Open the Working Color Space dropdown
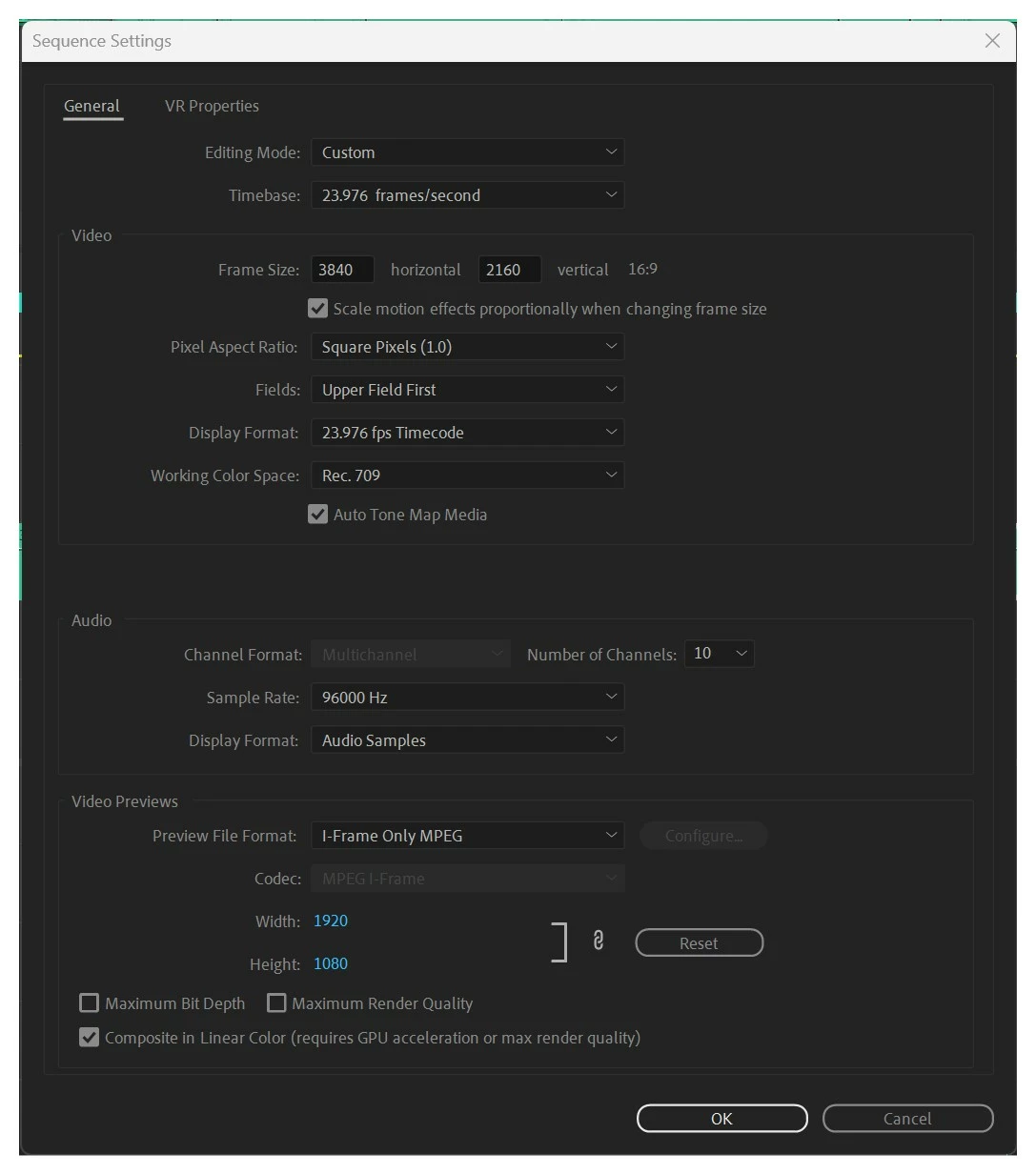This screenshot has height=1174, width=1036. [468, 476]
